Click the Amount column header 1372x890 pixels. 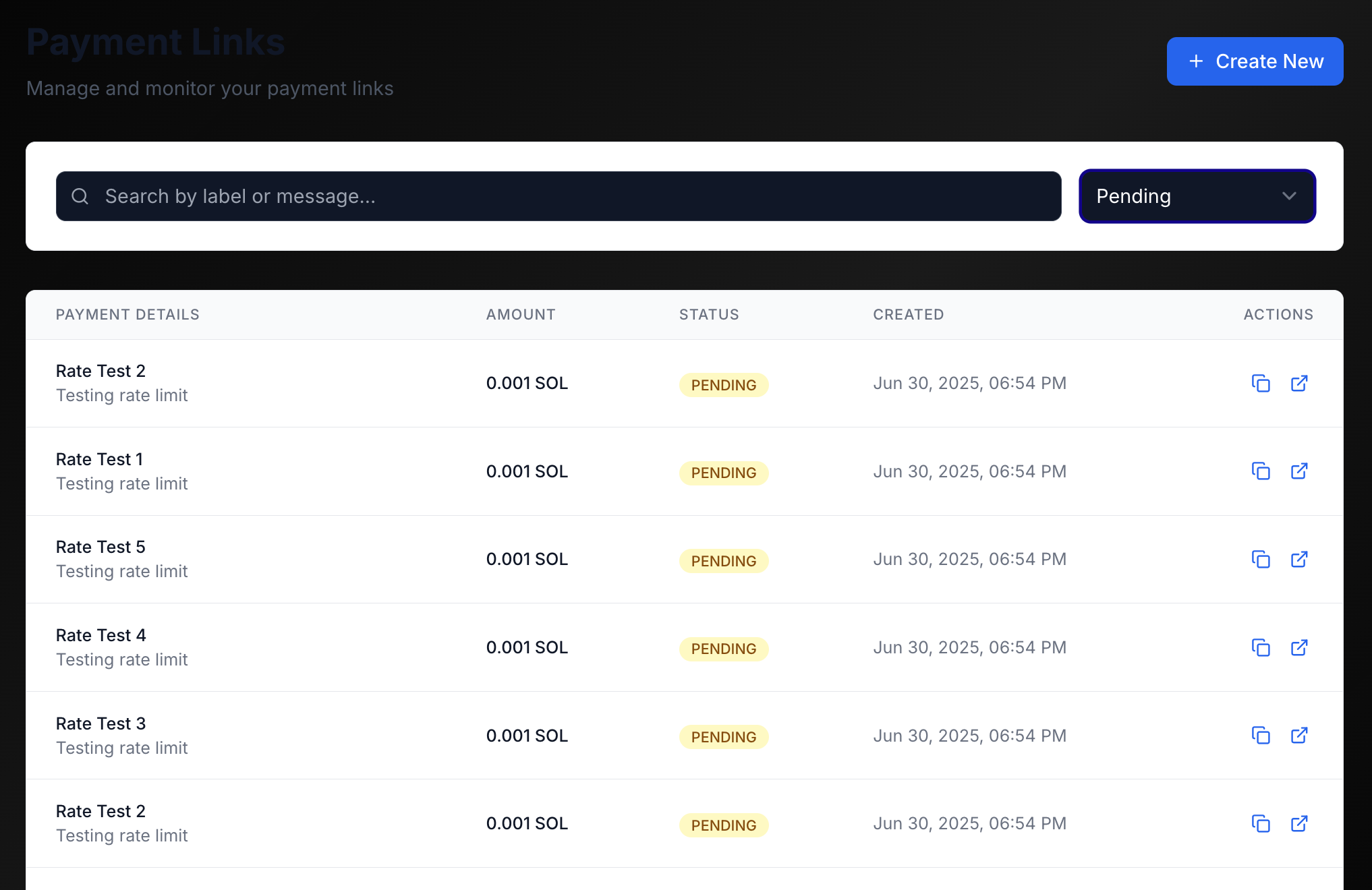pos(521,315)
